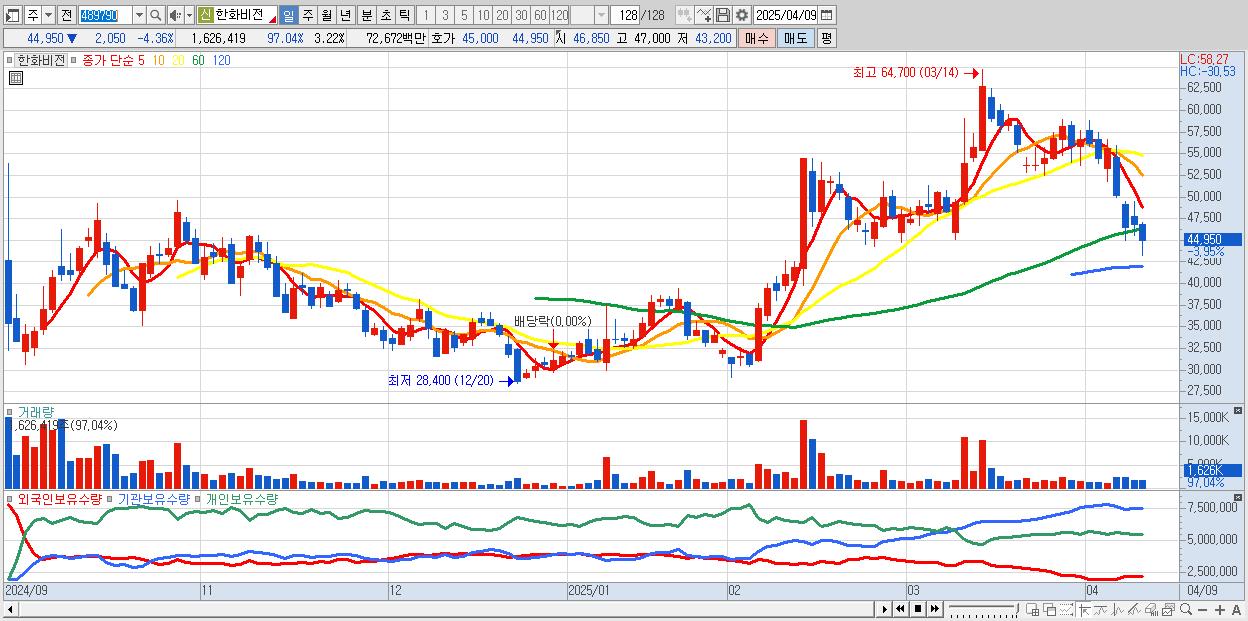Click the trend line tool icon
Image resolution: width=1248 pixels, height=621 pixels.
click(1101, 609)
